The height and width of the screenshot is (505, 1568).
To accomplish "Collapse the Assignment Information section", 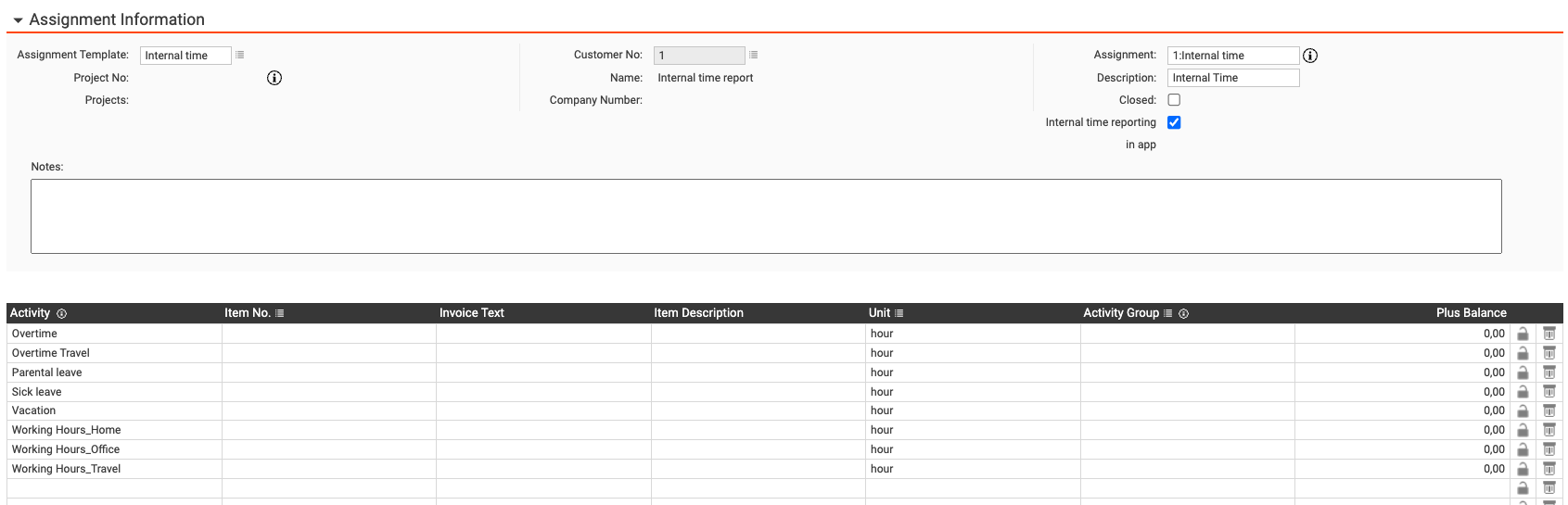I will (x=18, y=20).
